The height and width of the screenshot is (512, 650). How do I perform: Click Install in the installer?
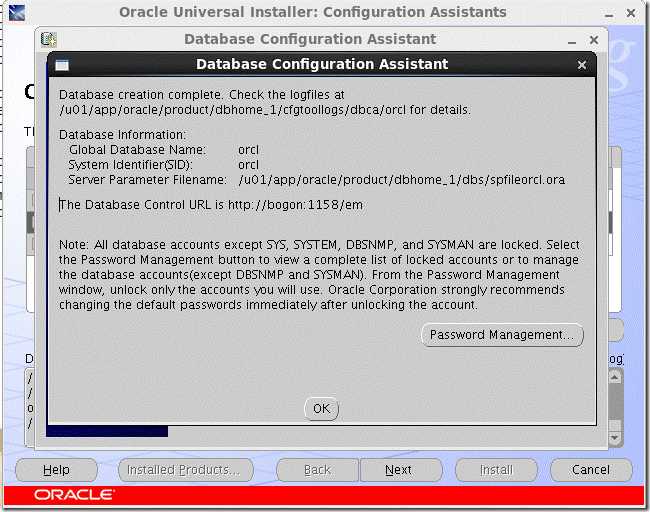[496, 470]
